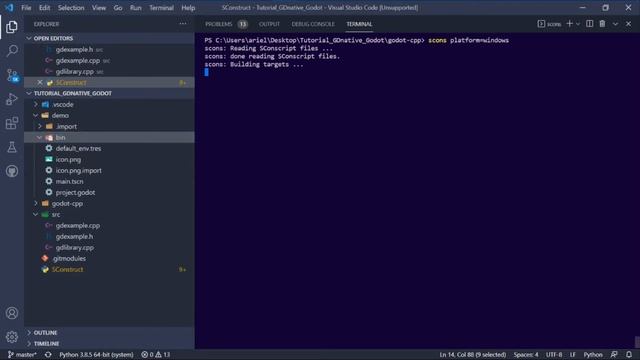
Task: Open the Testing flask view
Action: click(12, 147)
